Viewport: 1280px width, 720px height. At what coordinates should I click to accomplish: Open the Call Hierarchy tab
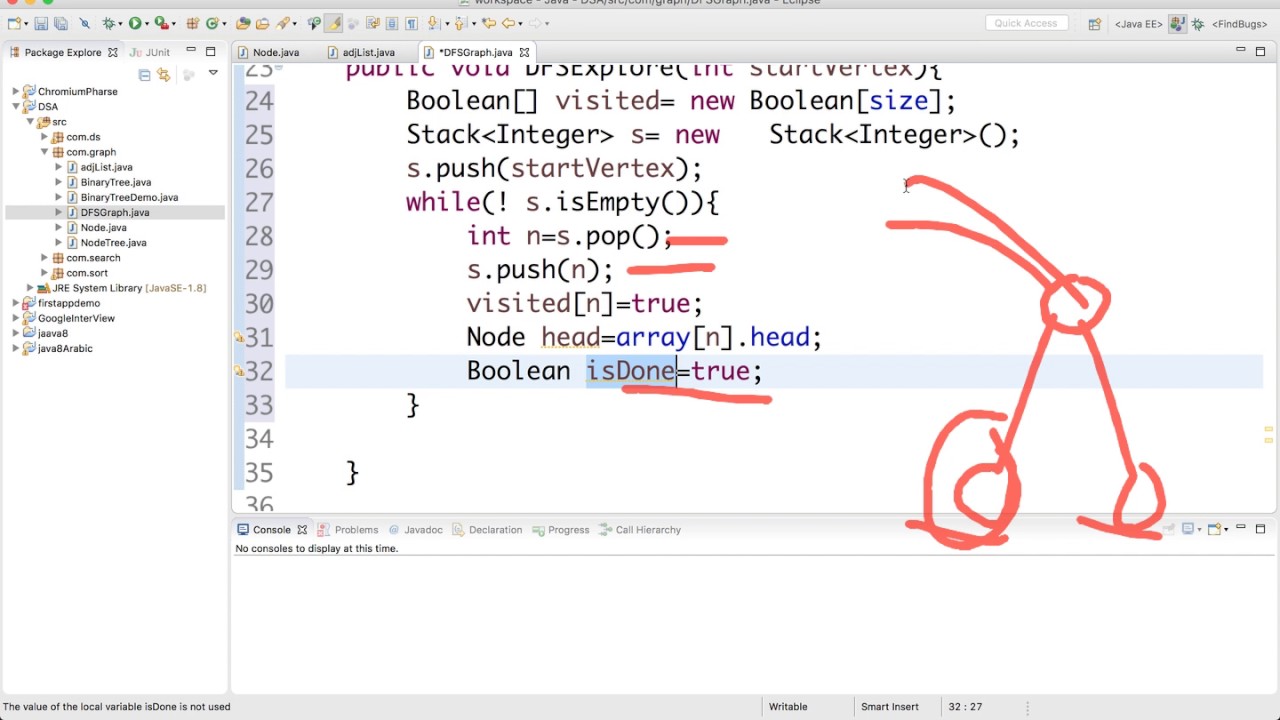(x=640, y=530)
